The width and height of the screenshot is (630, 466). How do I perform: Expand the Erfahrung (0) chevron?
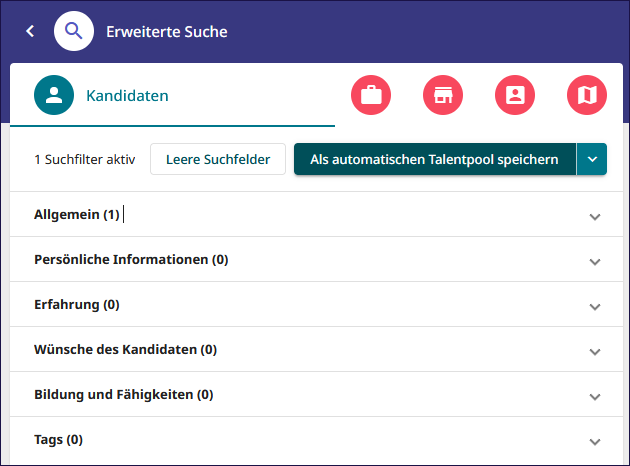(595, 307)
